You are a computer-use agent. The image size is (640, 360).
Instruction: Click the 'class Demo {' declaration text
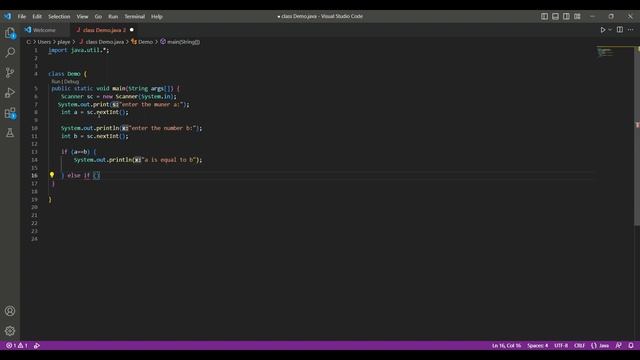pos(67,74)
